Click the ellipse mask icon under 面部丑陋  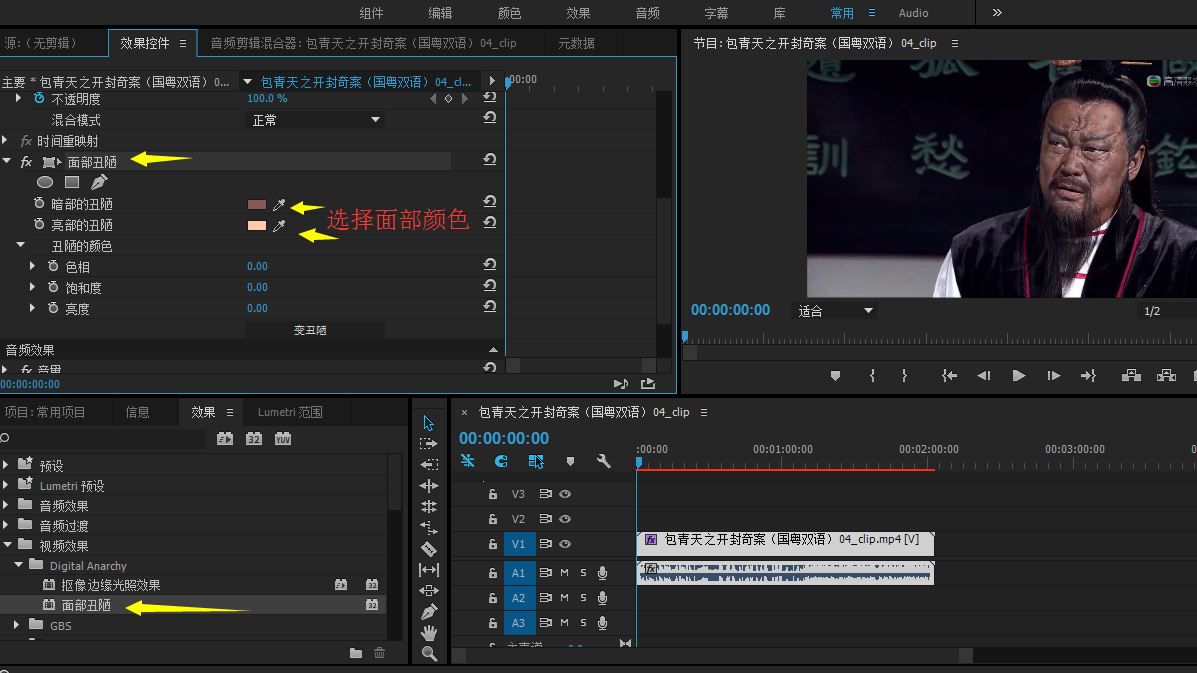tap(45, 182)
